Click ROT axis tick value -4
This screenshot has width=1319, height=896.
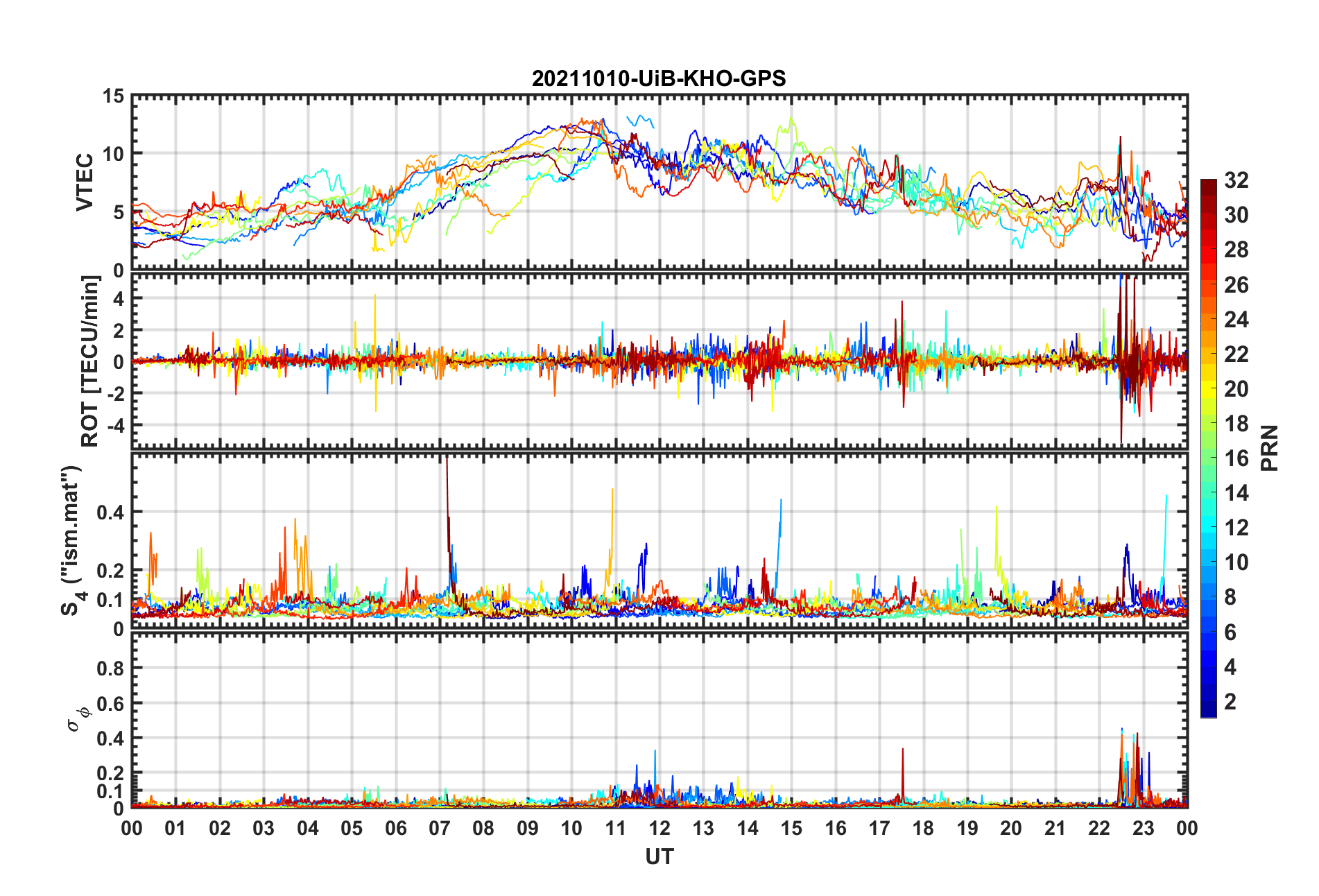115,424
